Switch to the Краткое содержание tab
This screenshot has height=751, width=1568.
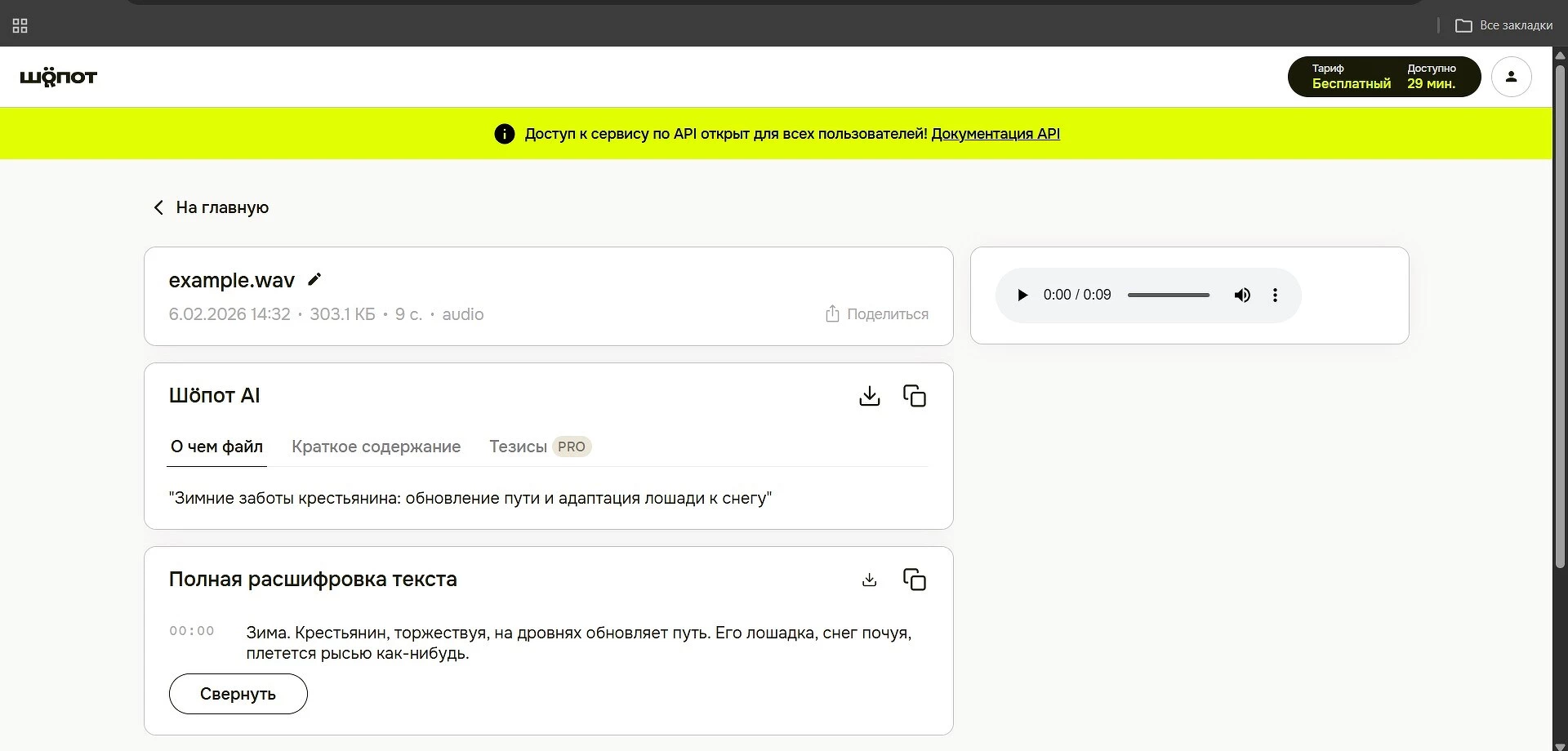click(376, 447)
